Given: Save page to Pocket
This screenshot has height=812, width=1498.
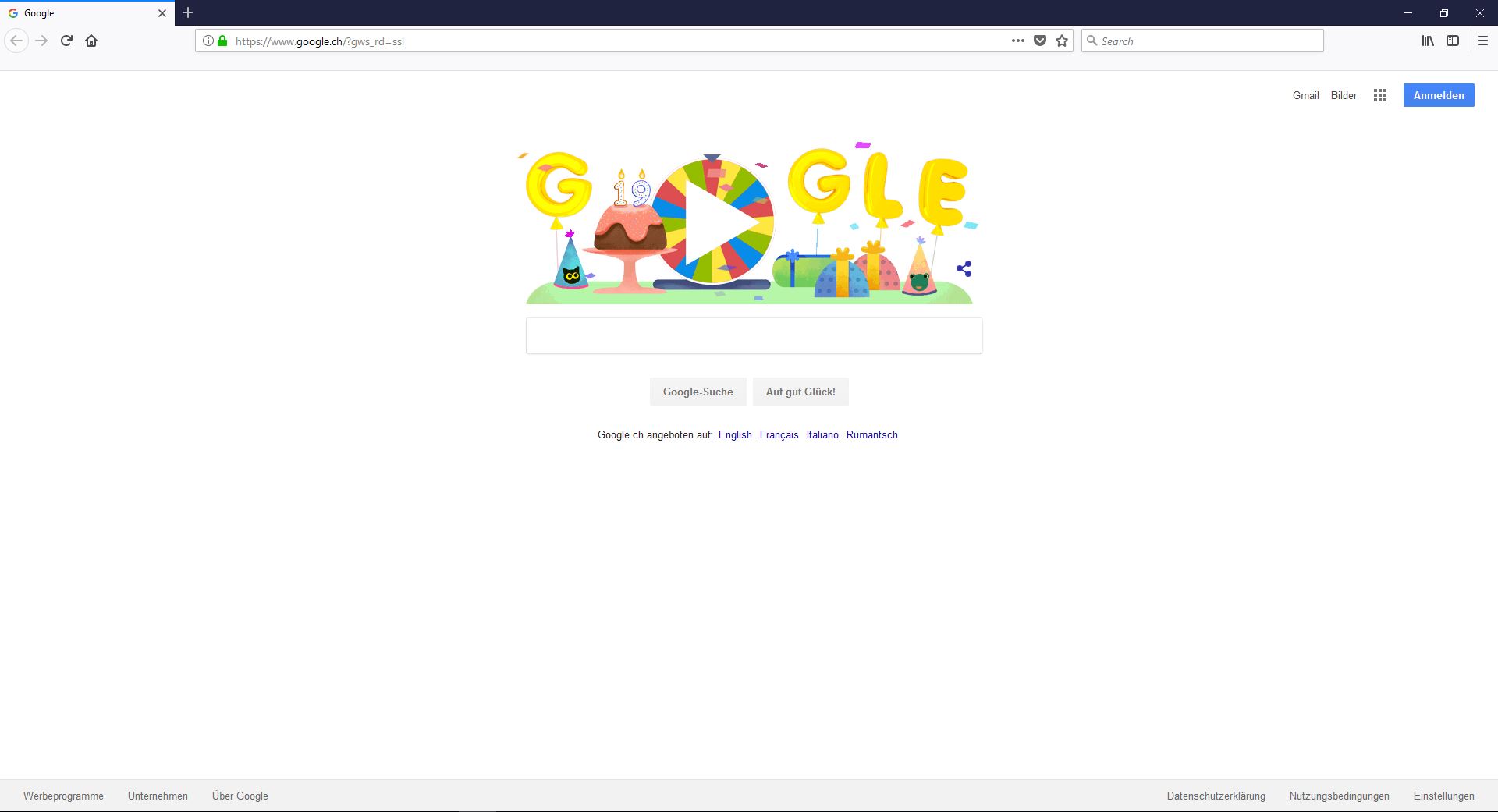Looking at the screenshot, I should pos(1040,41).
